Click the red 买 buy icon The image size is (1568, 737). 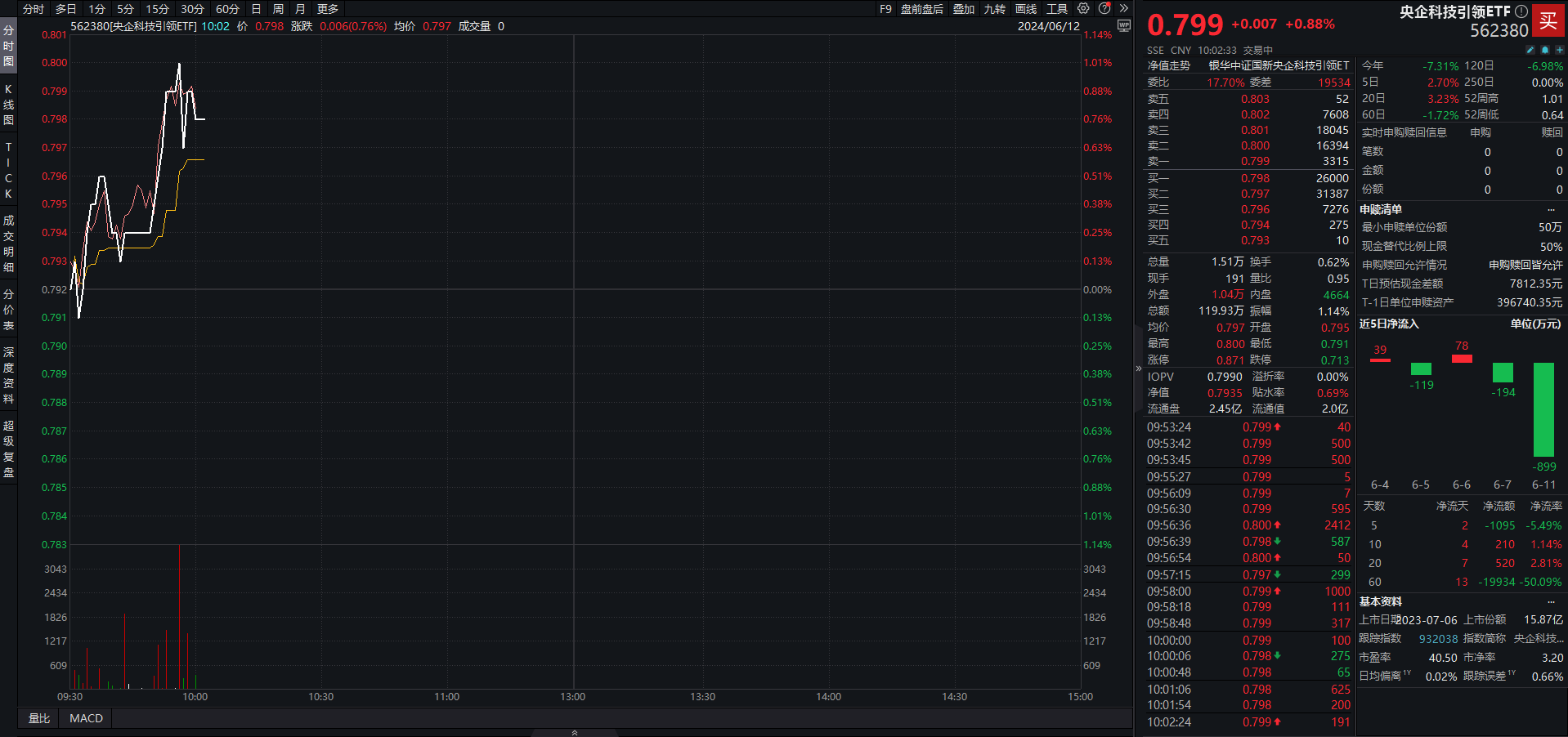1548,21
